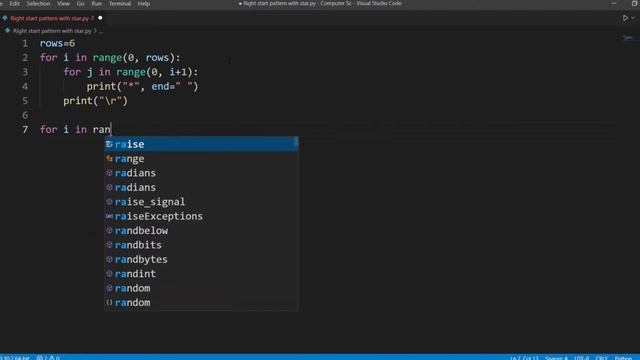Screen dimensions: 640x360
Task: Change file encoding UTF-8 in status bar
Action: click(x=582, y=358)
